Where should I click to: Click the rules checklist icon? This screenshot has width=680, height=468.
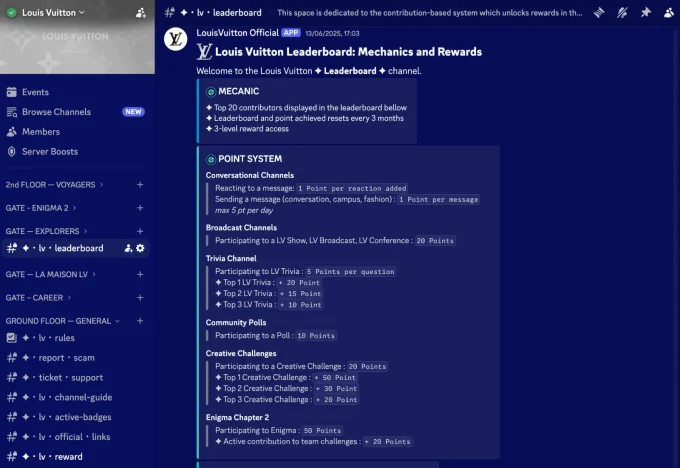pyautogui.click(x=12, y=338)
